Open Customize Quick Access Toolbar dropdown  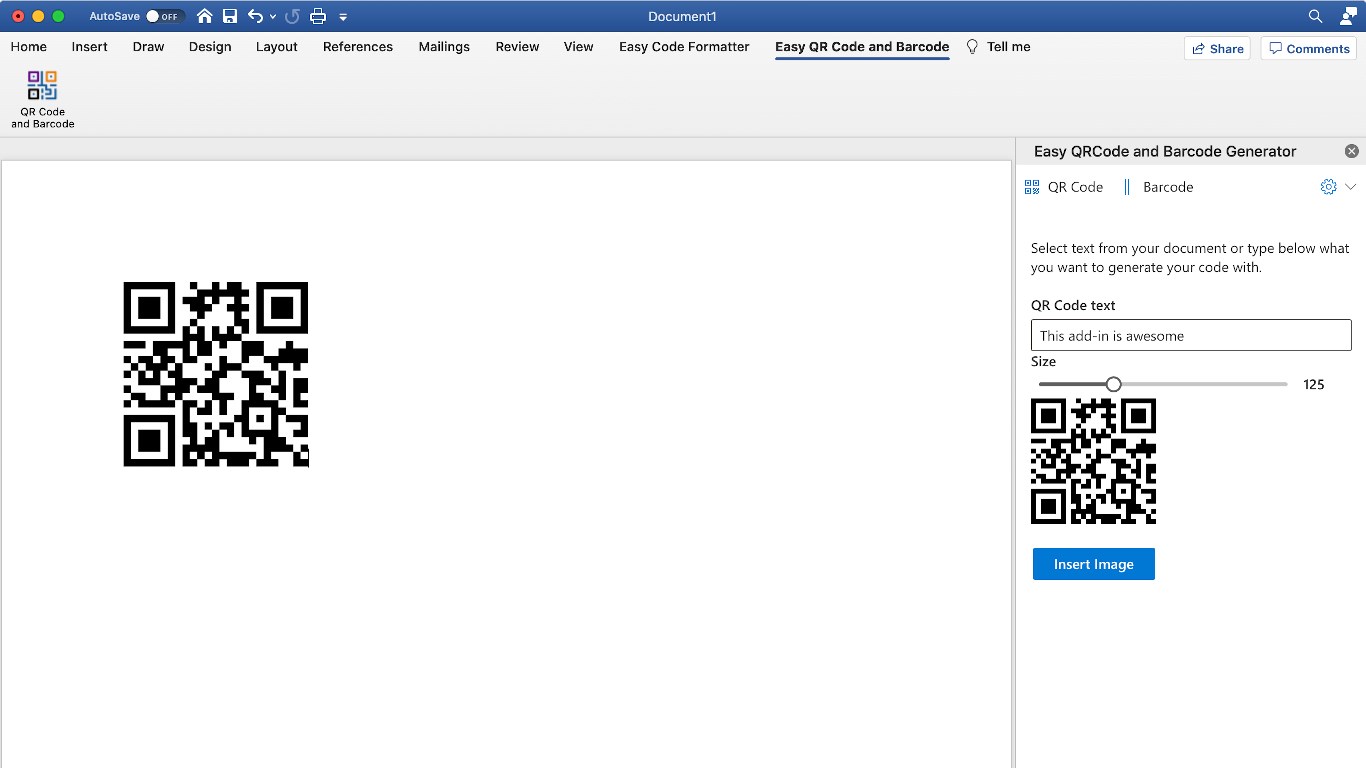[343, 17]
